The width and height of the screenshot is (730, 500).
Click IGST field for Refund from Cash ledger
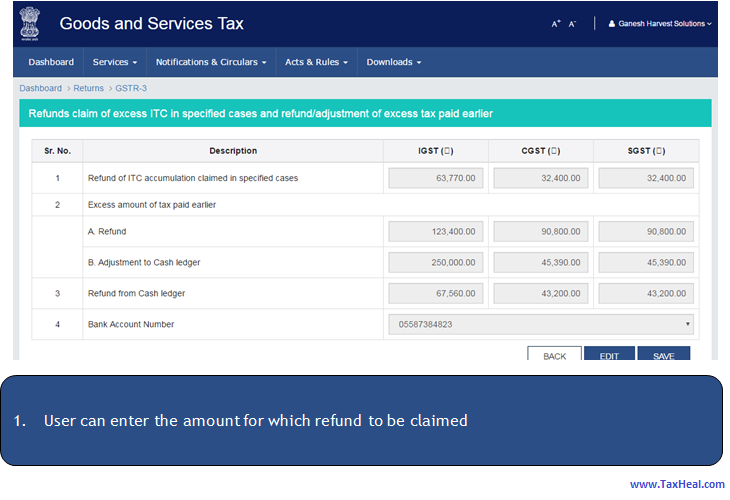(x=436, y=294)
